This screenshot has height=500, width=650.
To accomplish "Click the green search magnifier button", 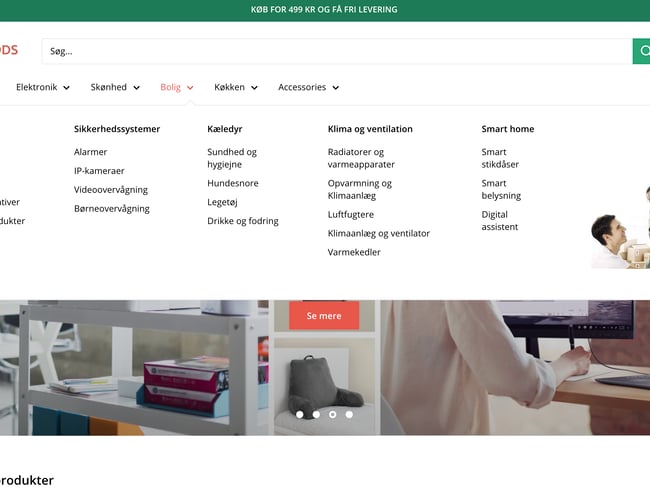I will coord(641,51).
